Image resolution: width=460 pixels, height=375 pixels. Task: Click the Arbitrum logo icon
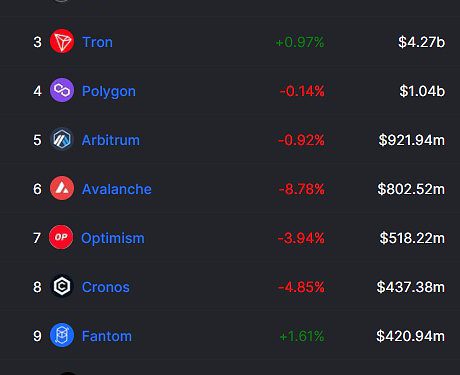click(x=62, y=139)
